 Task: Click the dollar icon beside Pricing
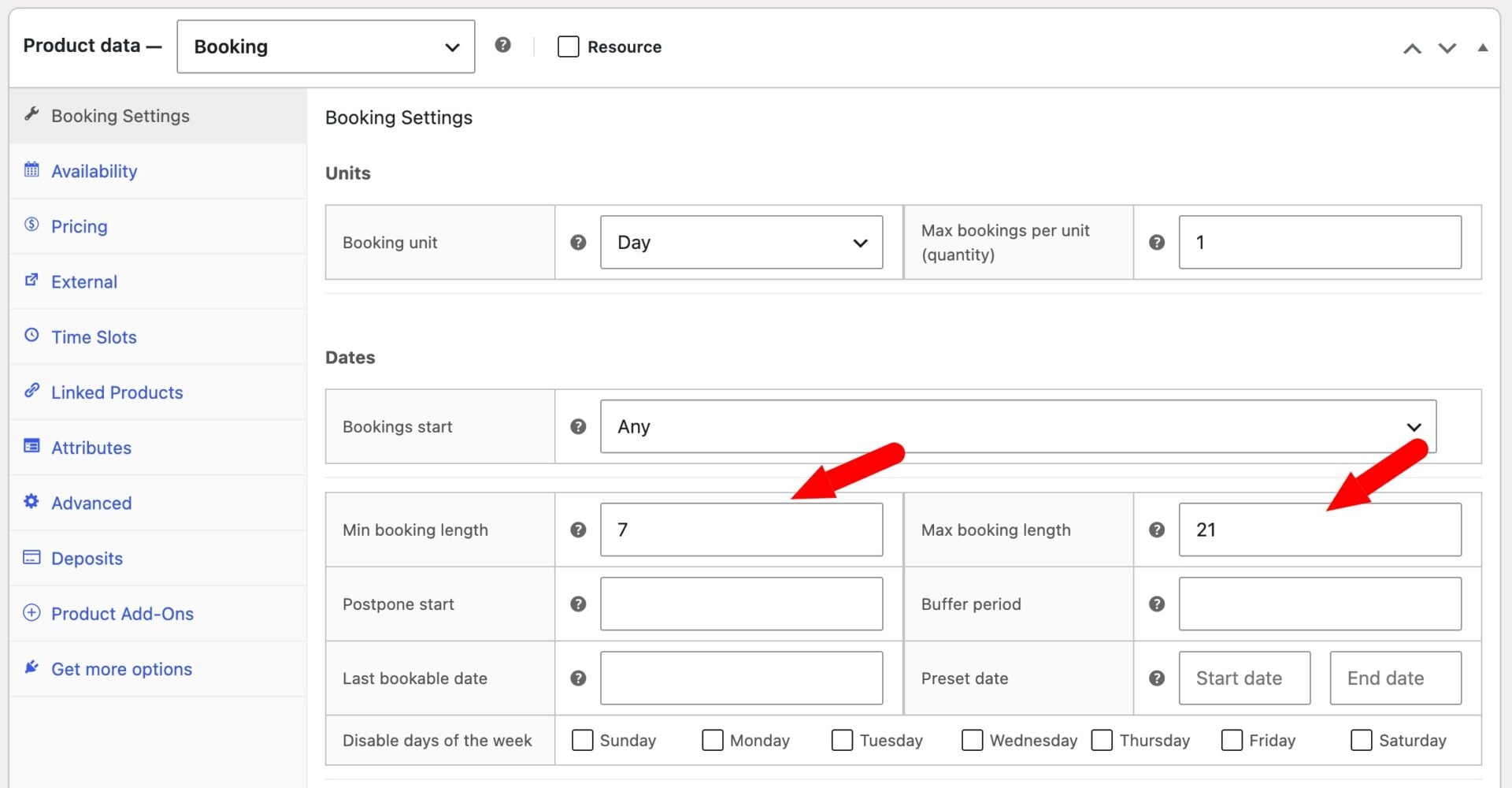[x=31, y=225]
